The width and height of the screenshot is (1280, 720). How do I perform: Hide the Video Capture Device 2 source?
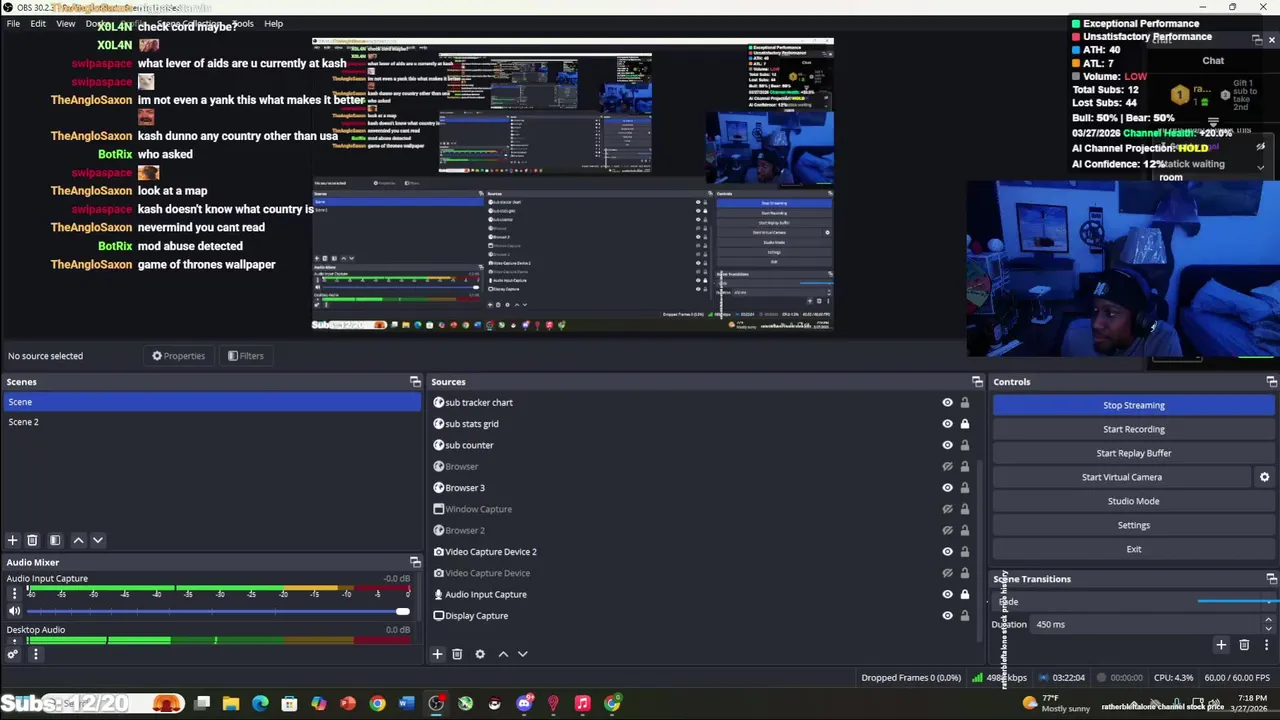(x=947, y=552)
